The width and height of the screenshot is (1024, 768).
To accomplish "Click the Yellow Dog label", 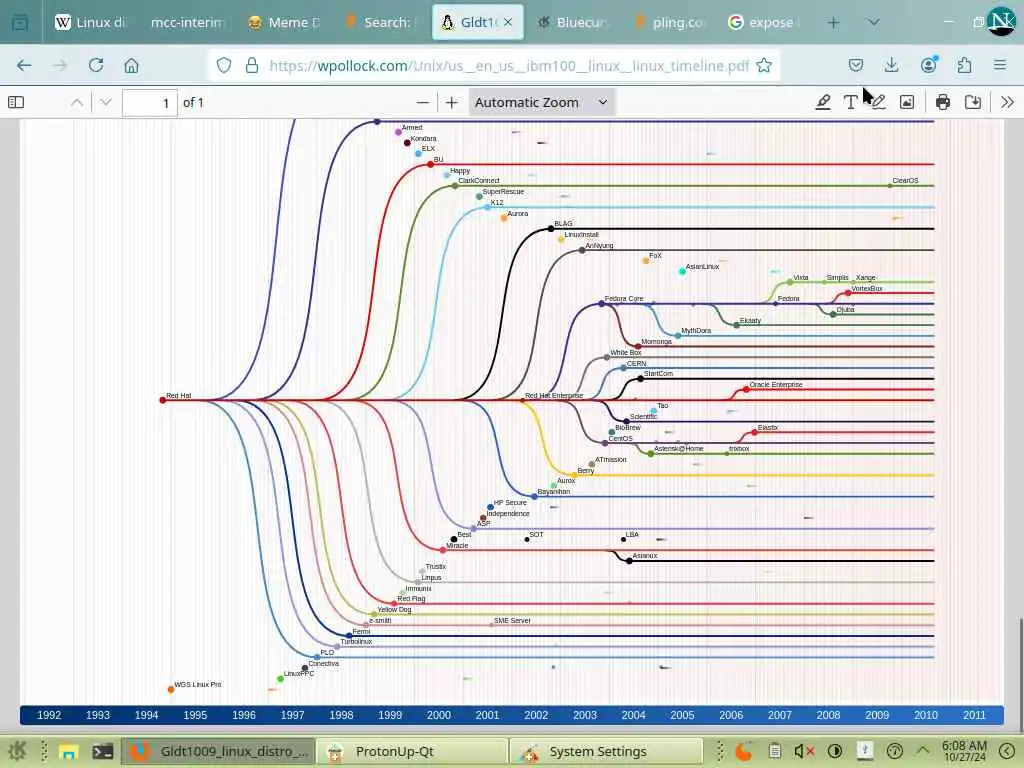I will tap(394, 609).
